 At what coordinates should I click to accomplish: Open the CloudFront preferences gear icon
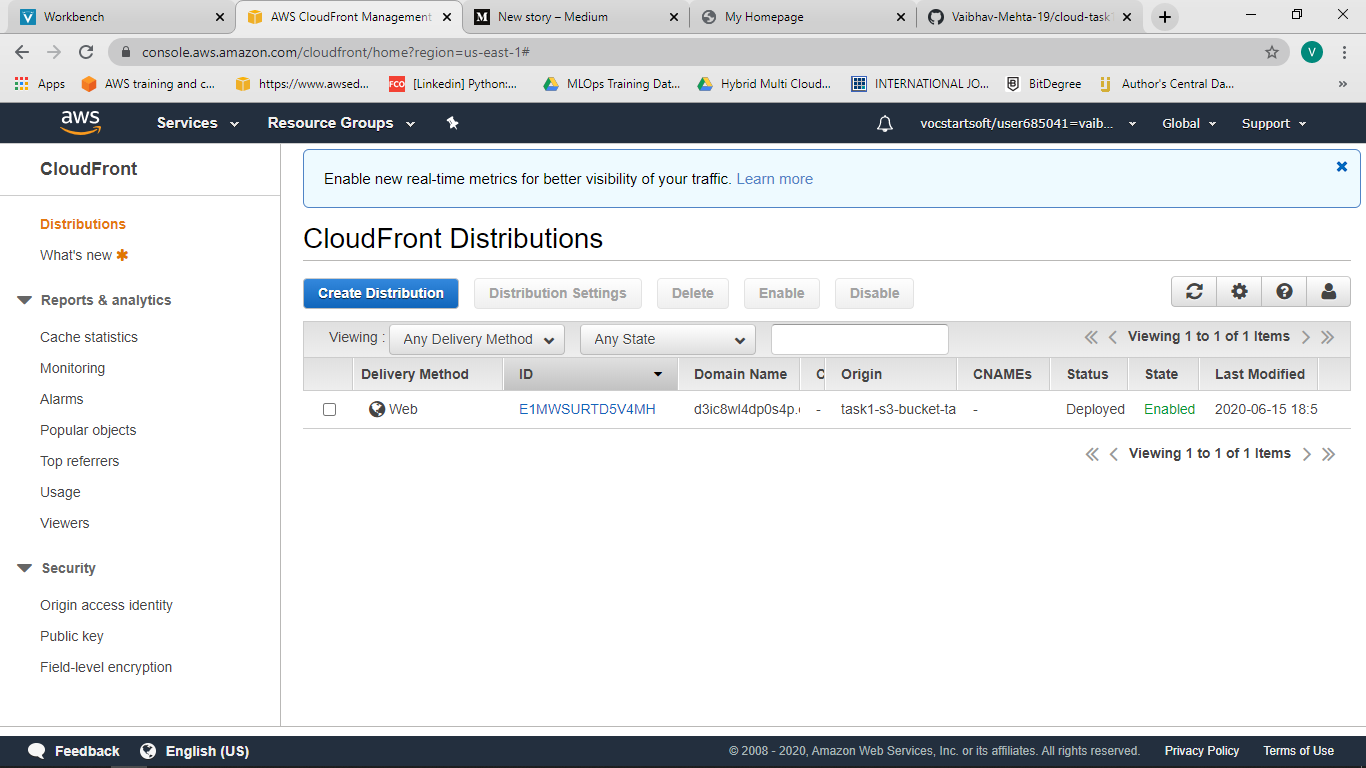click(x=1239, y=291)
